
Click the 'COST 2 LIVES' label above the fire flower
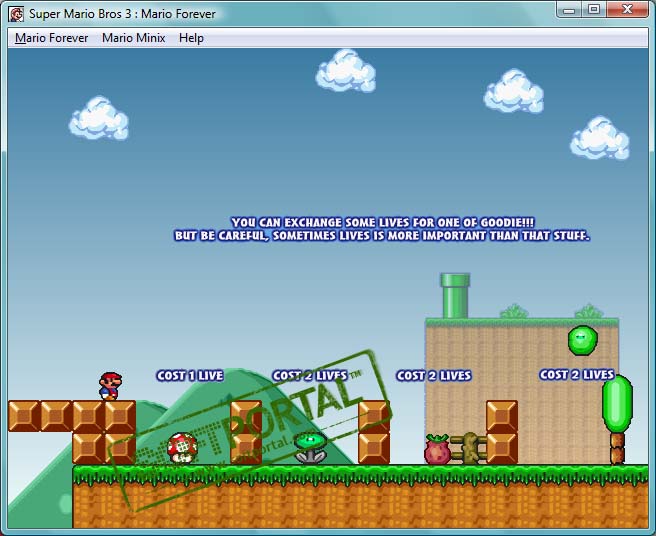point(310,375)
